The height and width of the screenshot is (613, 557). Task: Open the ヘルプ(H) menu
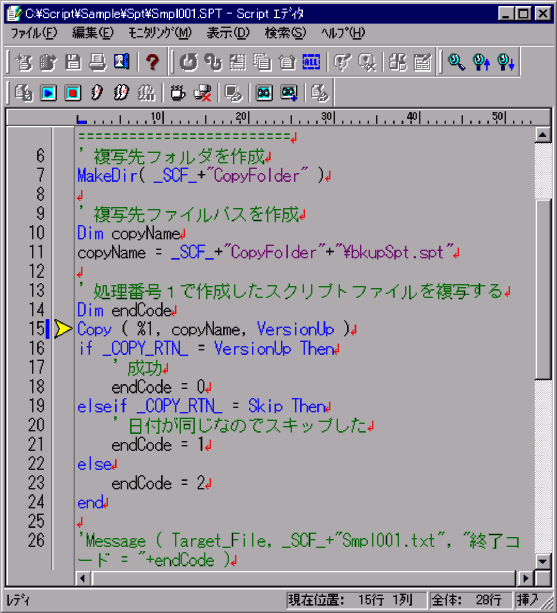pyautogui.click(x=343, y=33)
